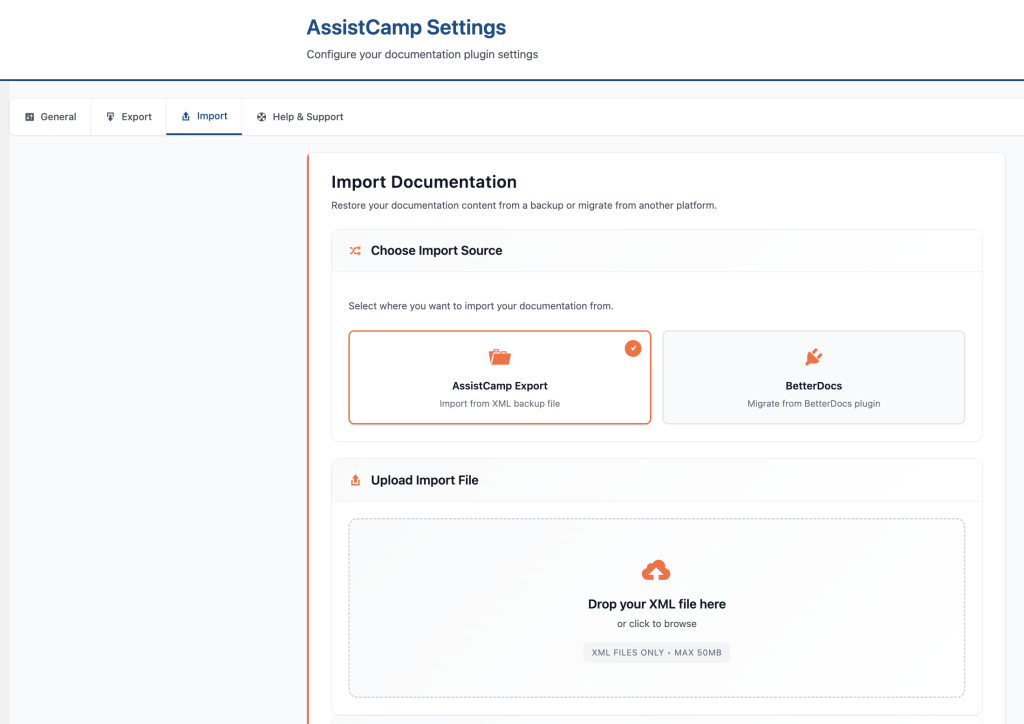Click the shuffle icon beside Choose Import Source
1024x724 pixels.
coord(355,251)
